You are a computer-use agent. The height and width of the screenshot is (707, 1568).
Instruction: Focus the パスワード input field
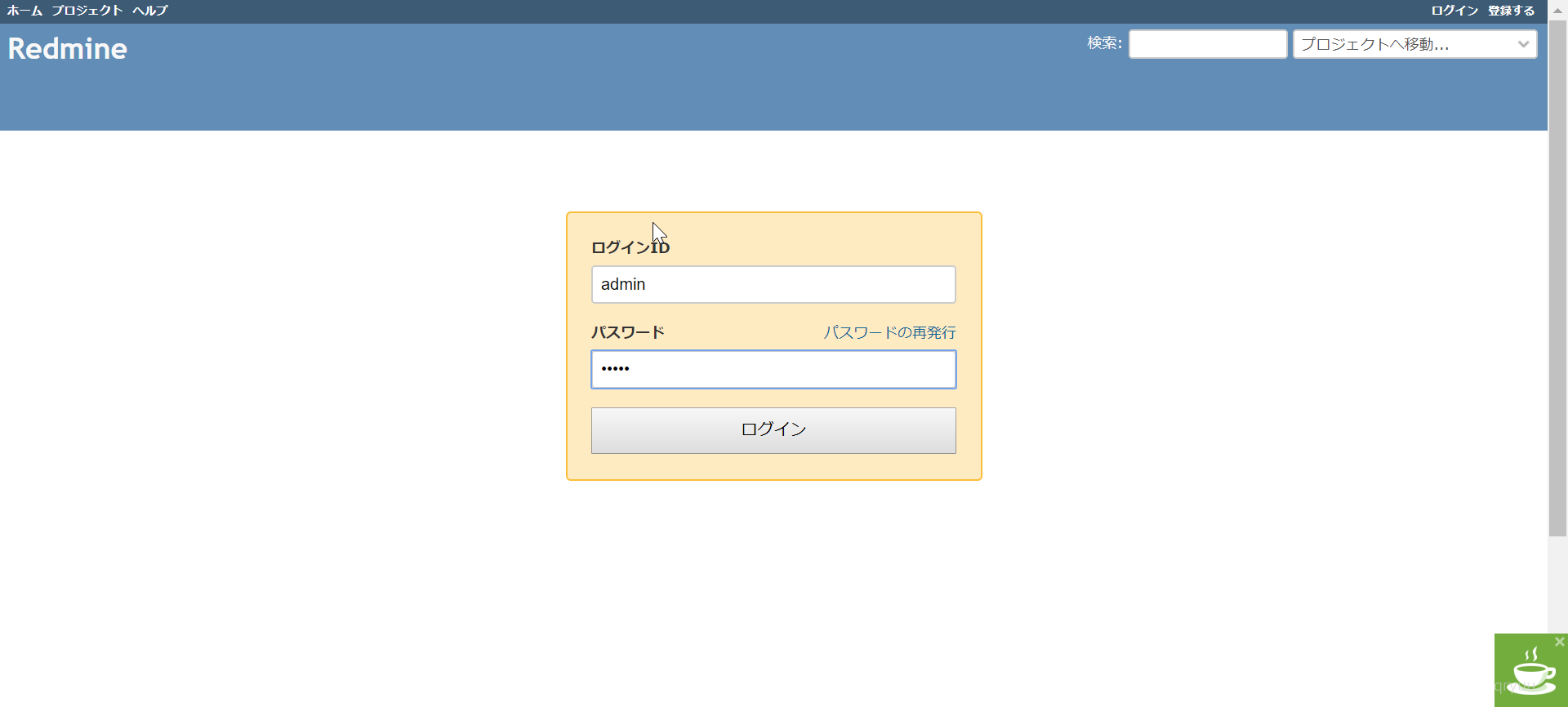(x=773, y=369)
